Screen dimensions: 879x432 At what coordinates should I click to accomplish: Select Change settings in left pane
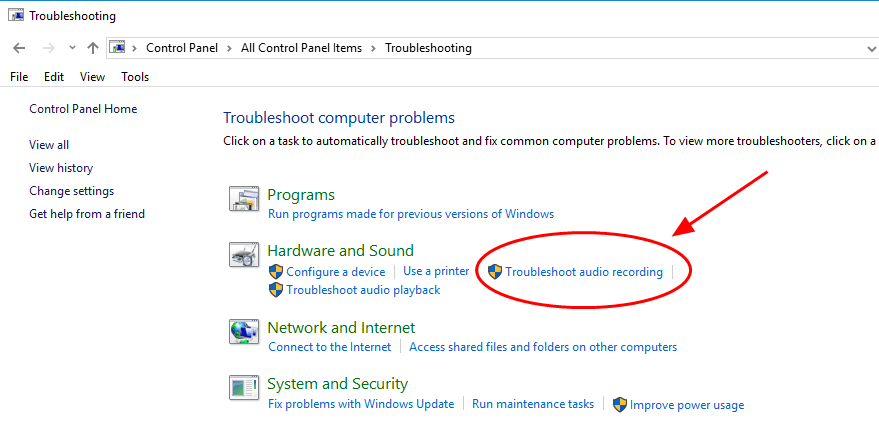coord(72,191)
